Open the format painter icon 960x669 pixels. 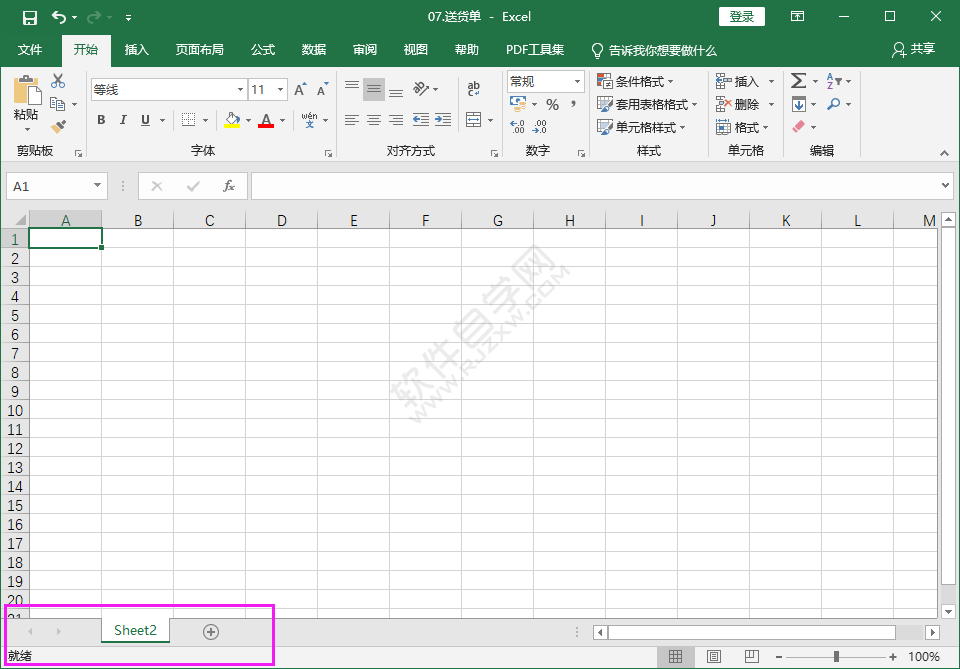[58, 126]
